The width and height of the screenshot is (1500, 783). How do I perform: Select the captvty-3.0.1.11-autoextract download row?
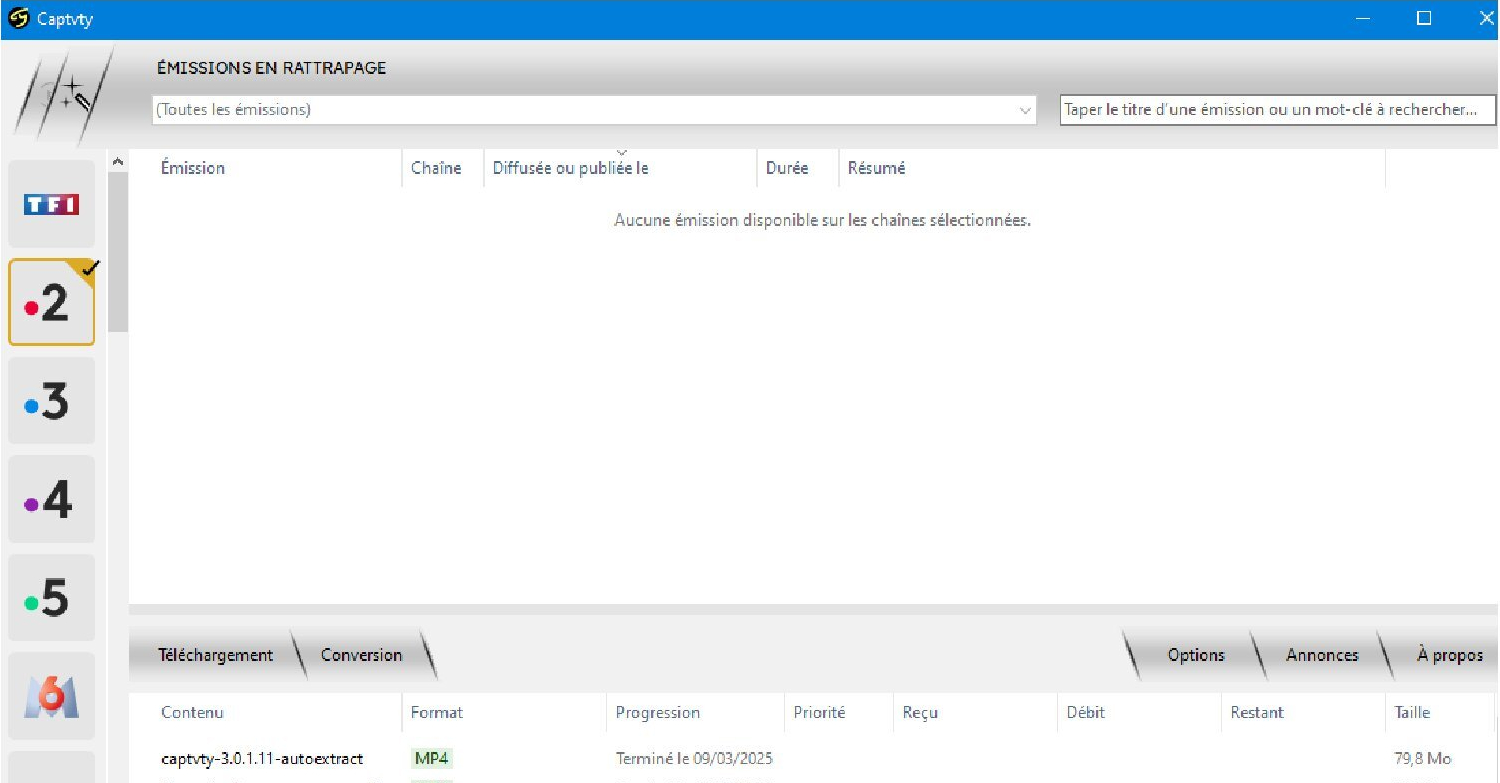pos(262,759)
